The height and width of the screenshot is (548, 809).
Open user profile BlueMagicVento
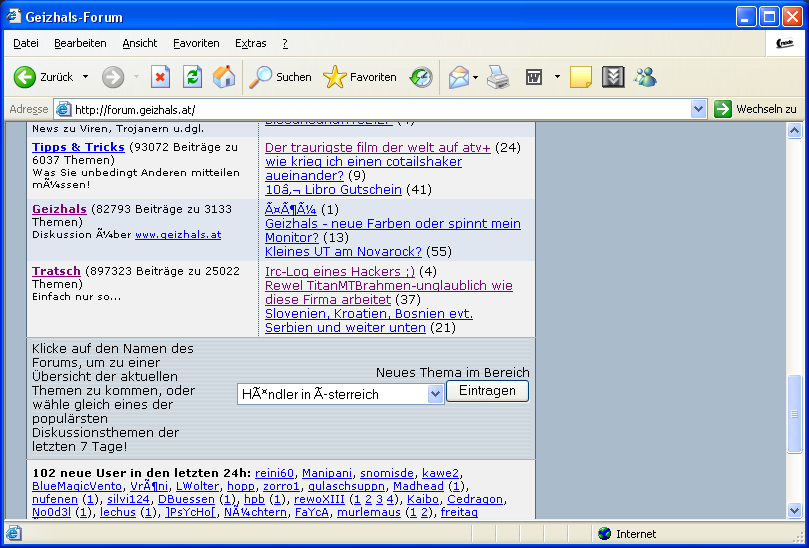[x=77, y=486]
